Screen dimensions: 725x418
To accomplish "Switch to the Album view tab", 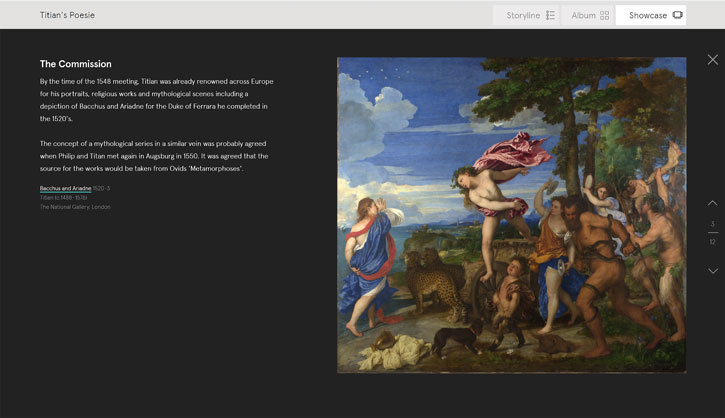I will tap(588, 15).
